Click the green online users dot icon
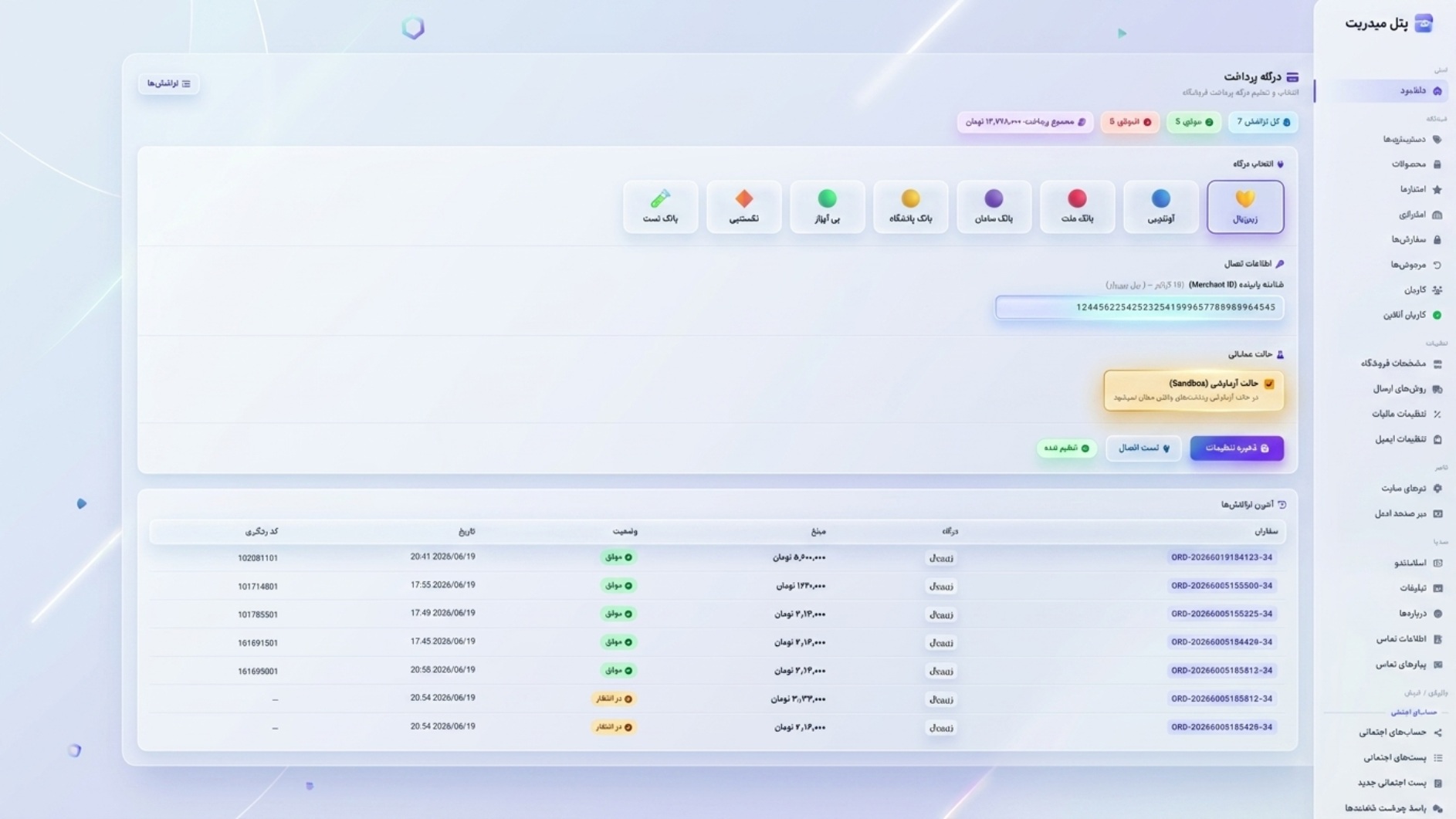 1437,315
